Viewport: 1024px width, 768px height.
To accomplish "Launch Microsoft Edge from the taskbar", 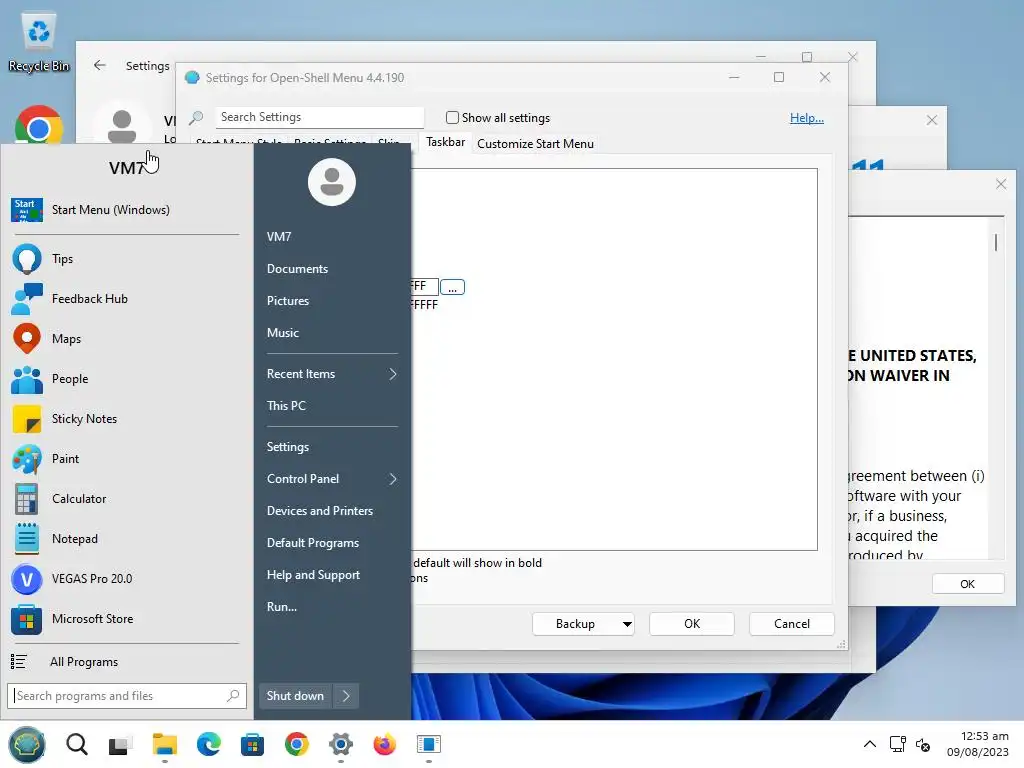I will (209, 744).
